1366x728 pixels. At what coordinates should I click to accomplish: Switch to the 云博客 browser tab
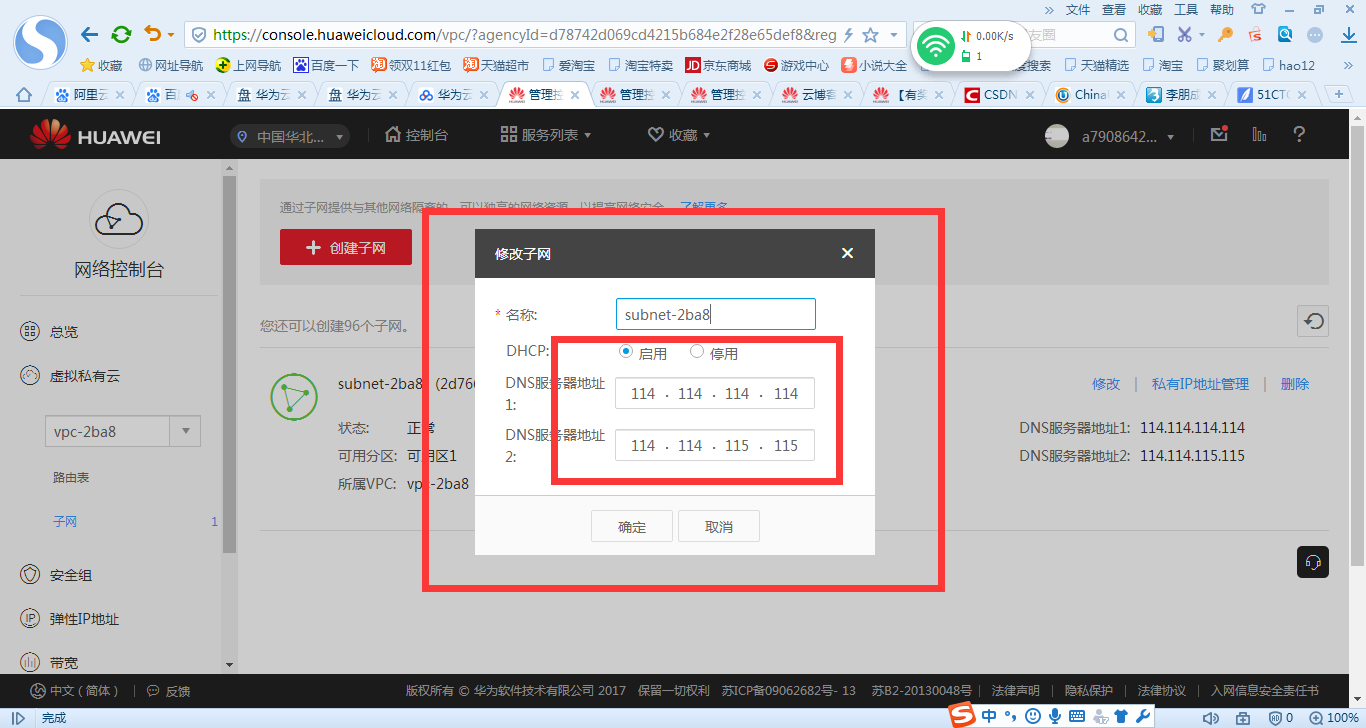(816, 95)
